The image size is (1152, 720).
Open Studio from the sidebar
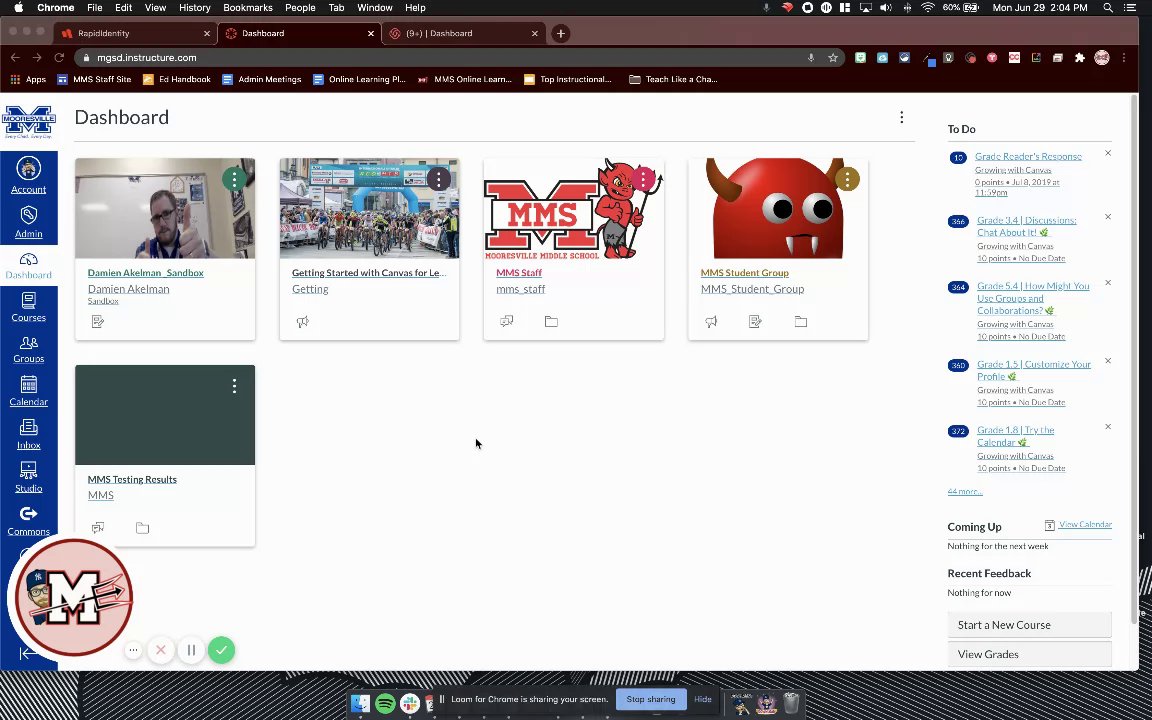click(29, 477)
